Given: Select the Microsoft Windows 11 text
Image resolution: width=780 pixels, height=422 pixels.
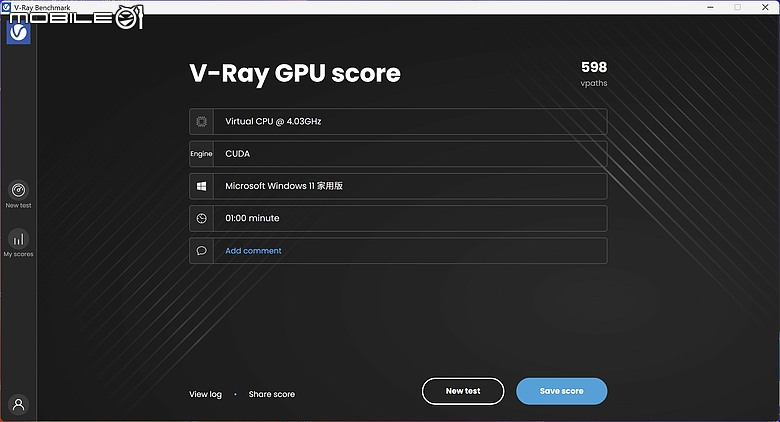Looking at the screenshot, I should (284, 186).
